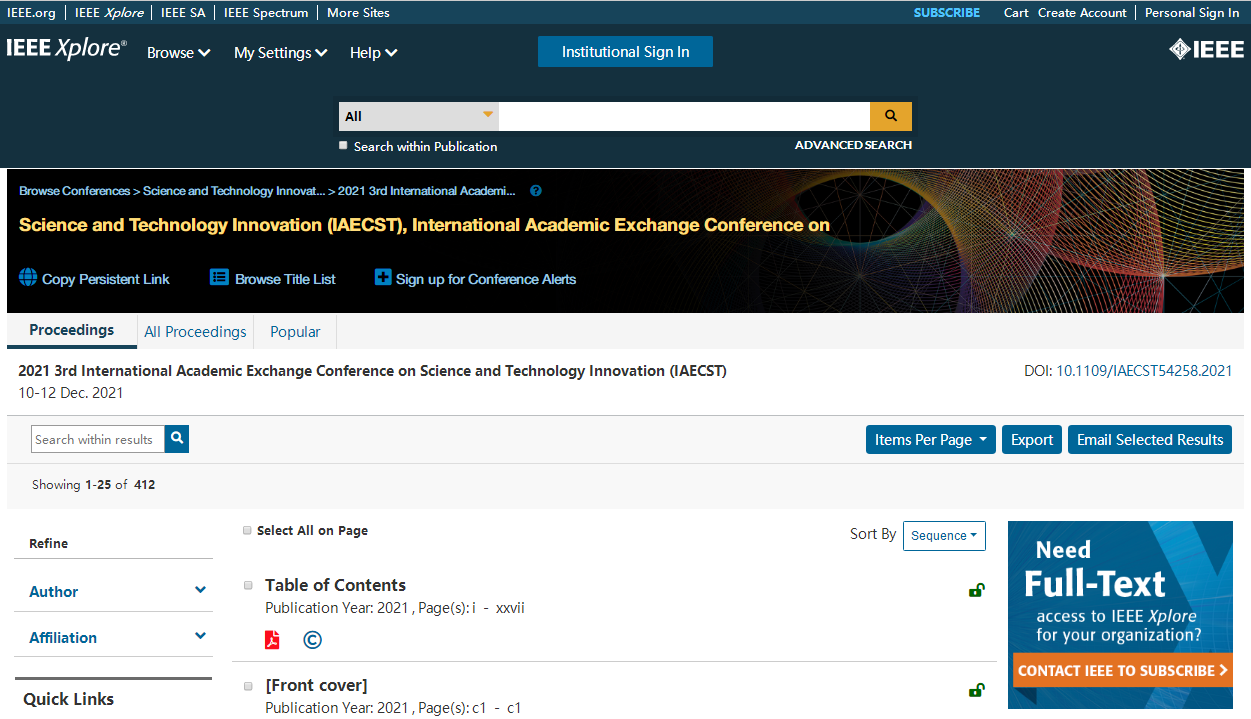Click the DOI 10.1109/IAECST54258.2021 link
Image resolution: width=1251 pixels, height=719 pixels.
(1144, 371)
